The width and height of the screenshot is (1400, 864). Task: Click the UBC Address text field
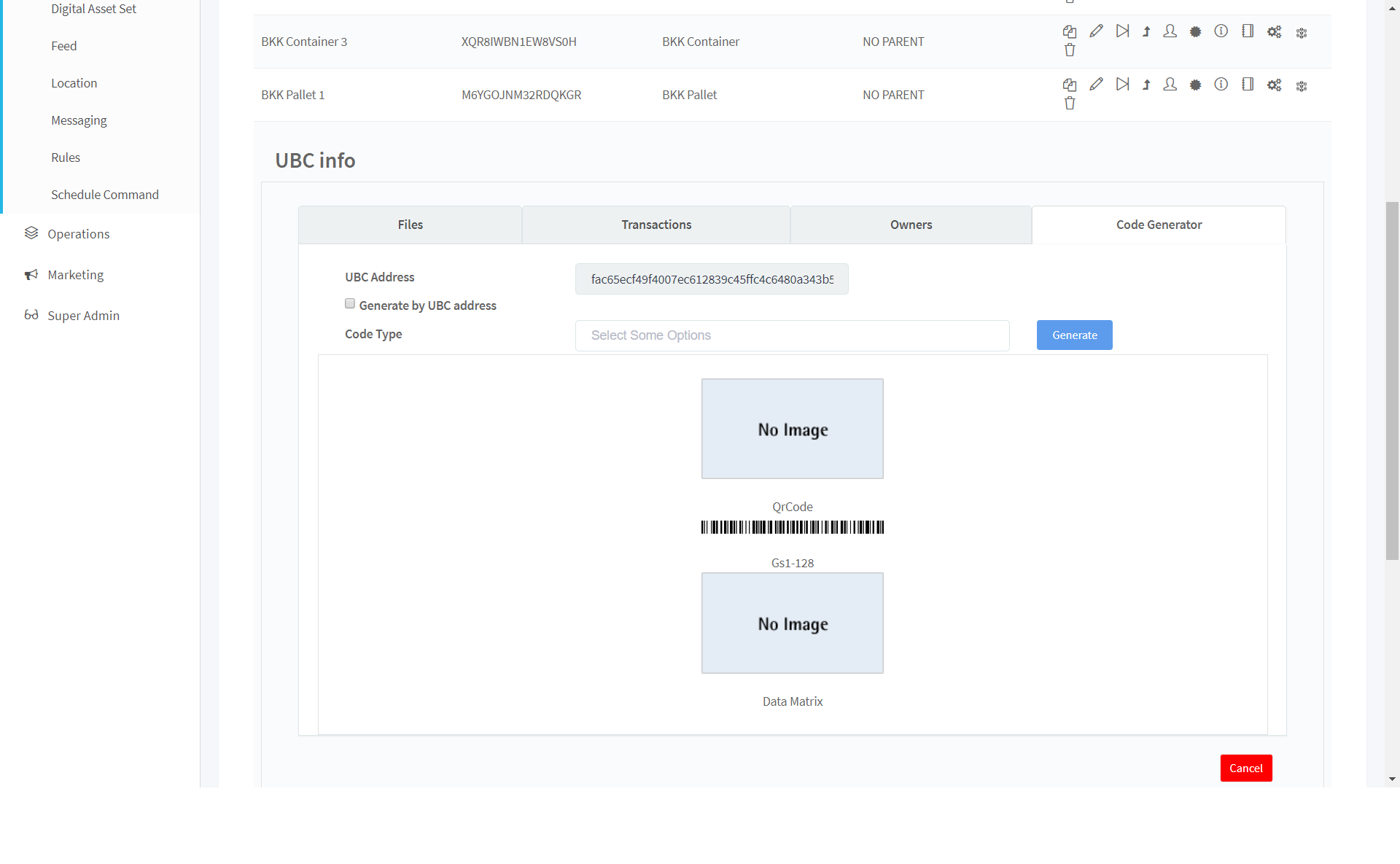click(x=712, y=279)
